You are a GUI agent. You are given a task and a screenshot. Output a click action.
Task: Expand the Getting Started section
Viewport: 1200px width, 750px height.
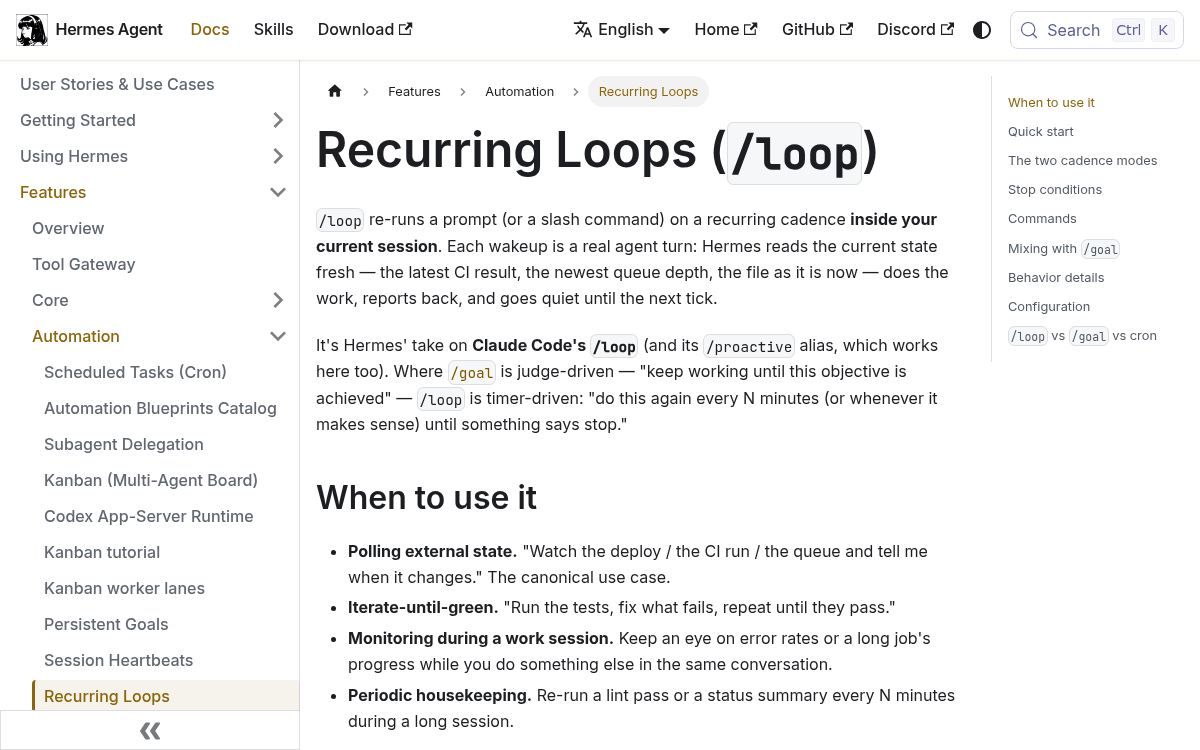pyautogui.click(x=278, y=120)
